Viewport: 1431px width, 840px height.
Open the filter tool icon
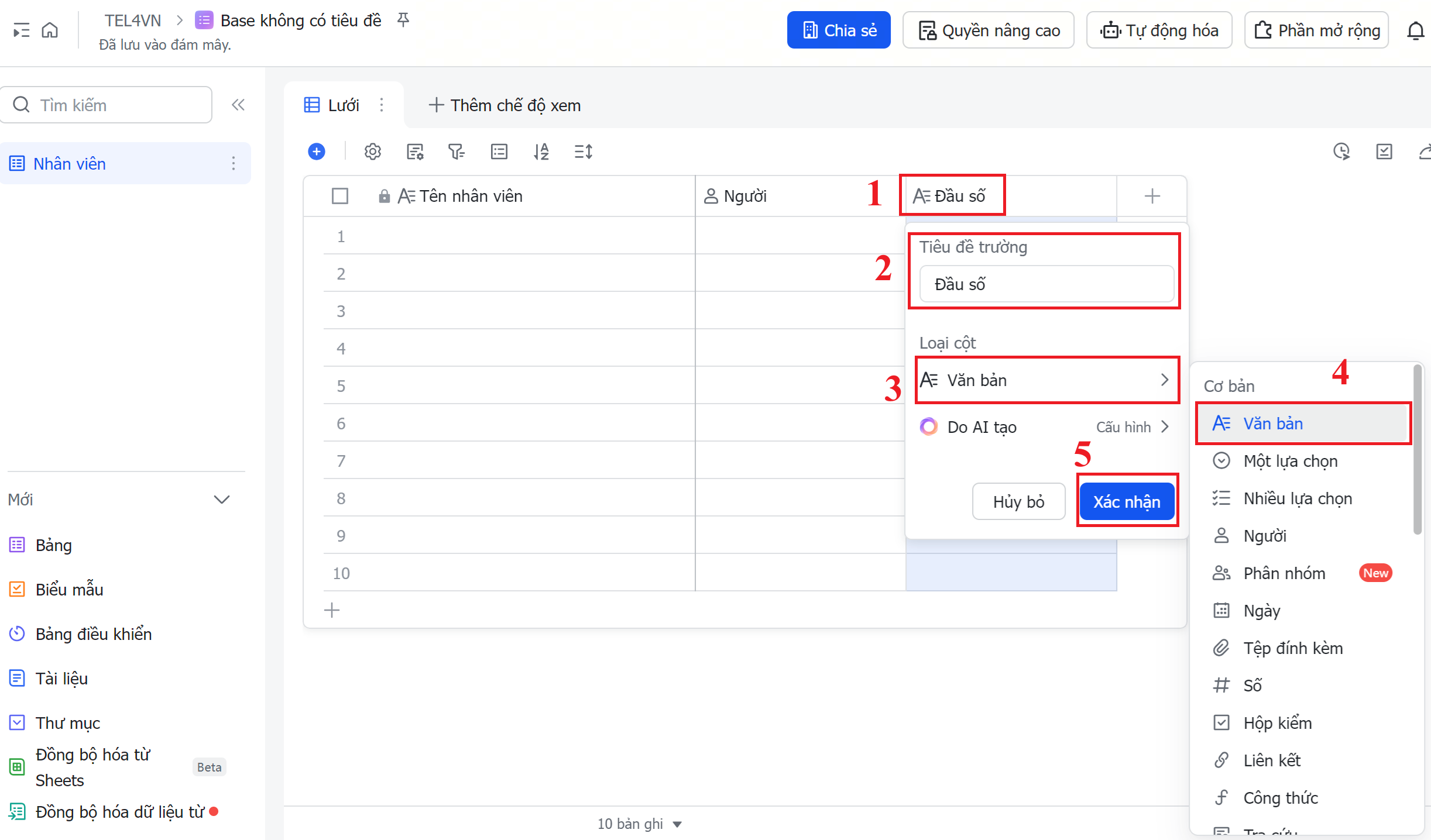456,152
